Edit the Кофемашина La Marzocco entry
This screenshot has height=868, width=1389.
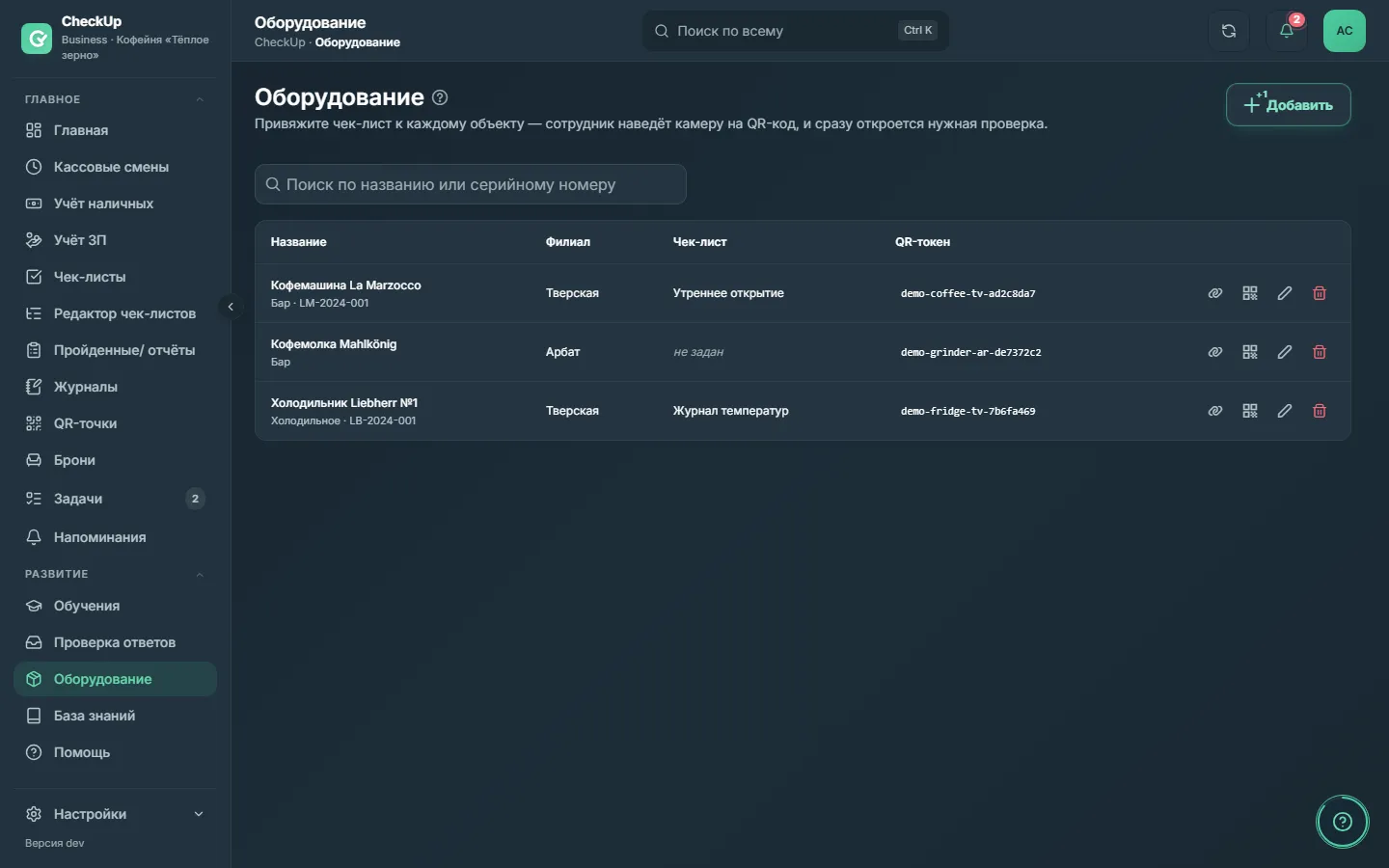click(1285, 293)
